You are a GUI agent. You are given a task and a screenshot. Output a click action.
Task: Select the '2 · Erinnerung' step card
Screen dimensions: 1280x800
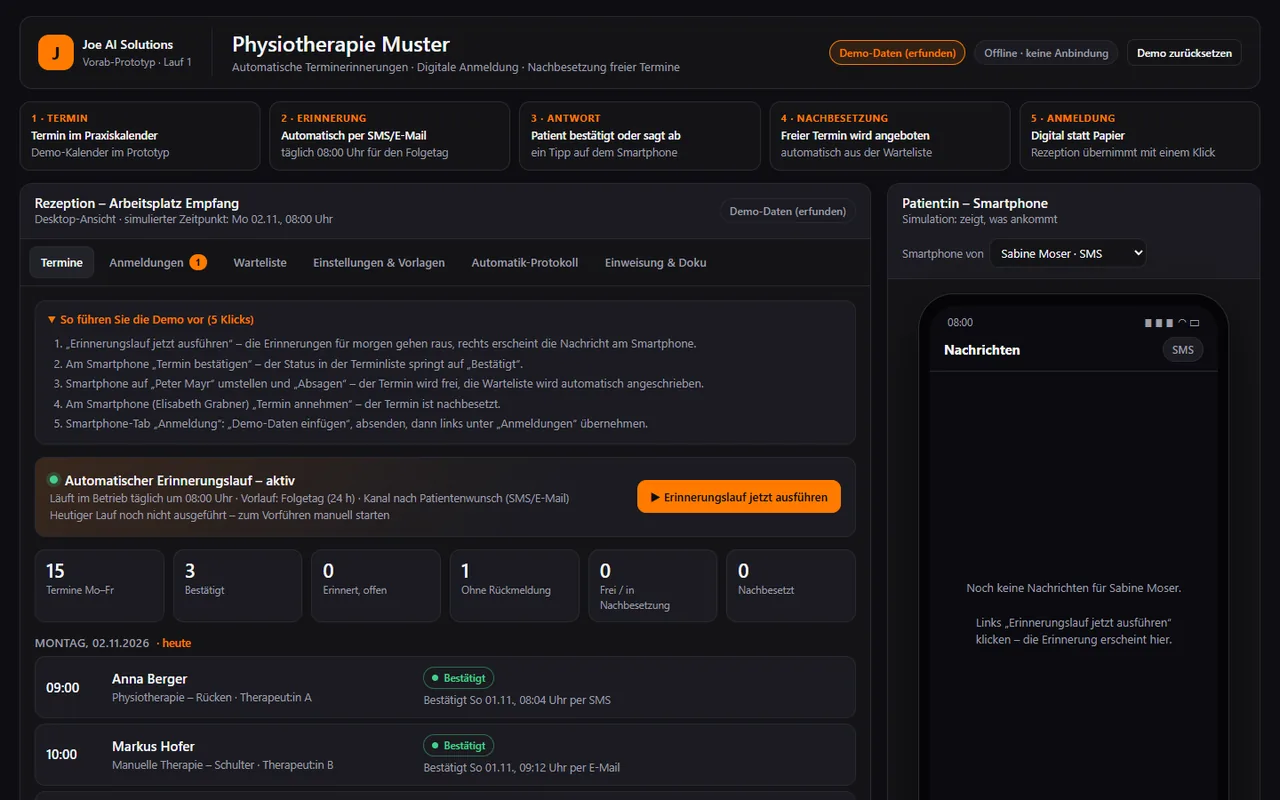[389, 136]
